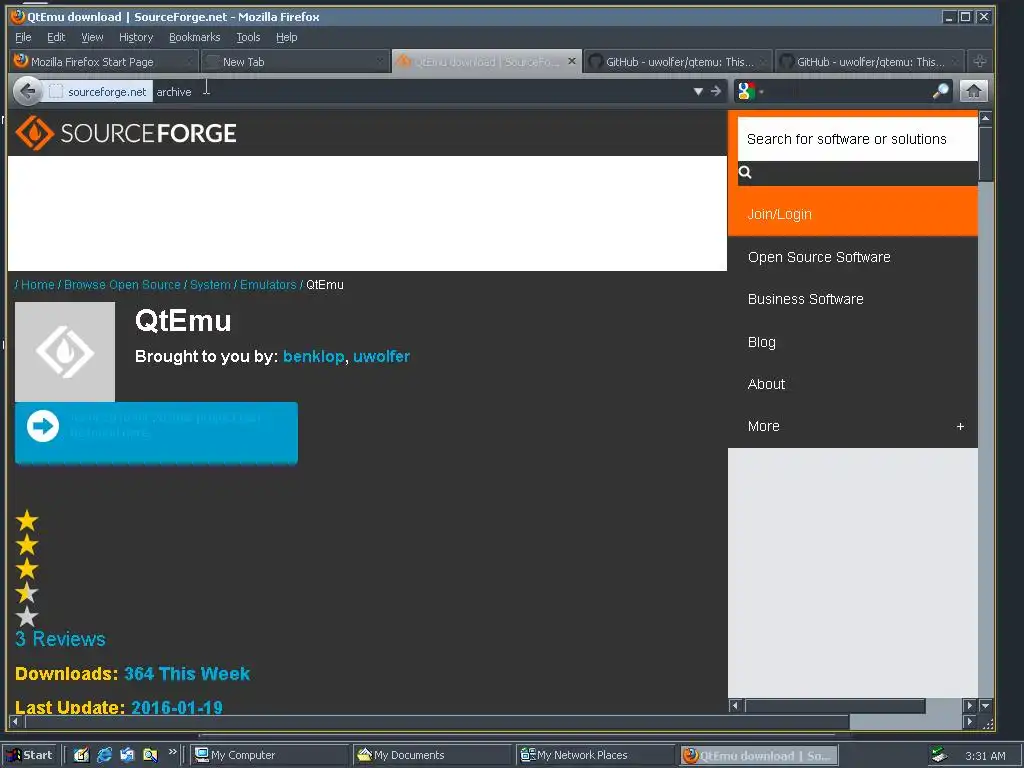
Task: Expand the More menu plus sign
Action: [960, 426]
